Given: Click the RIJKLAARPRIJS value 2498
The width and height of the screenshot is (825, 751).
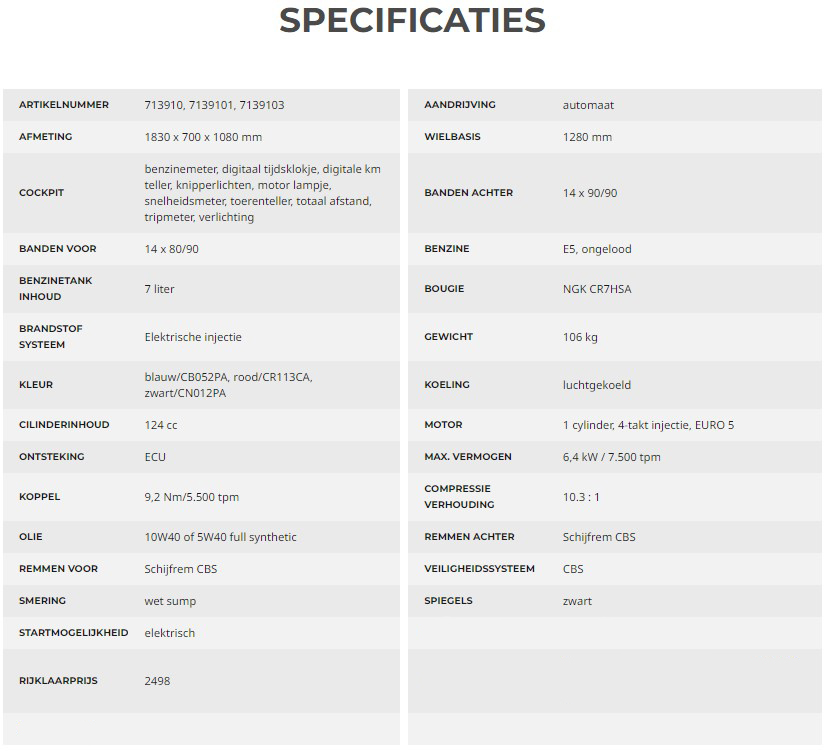Looking at the screenshot, I should [157, 681].
